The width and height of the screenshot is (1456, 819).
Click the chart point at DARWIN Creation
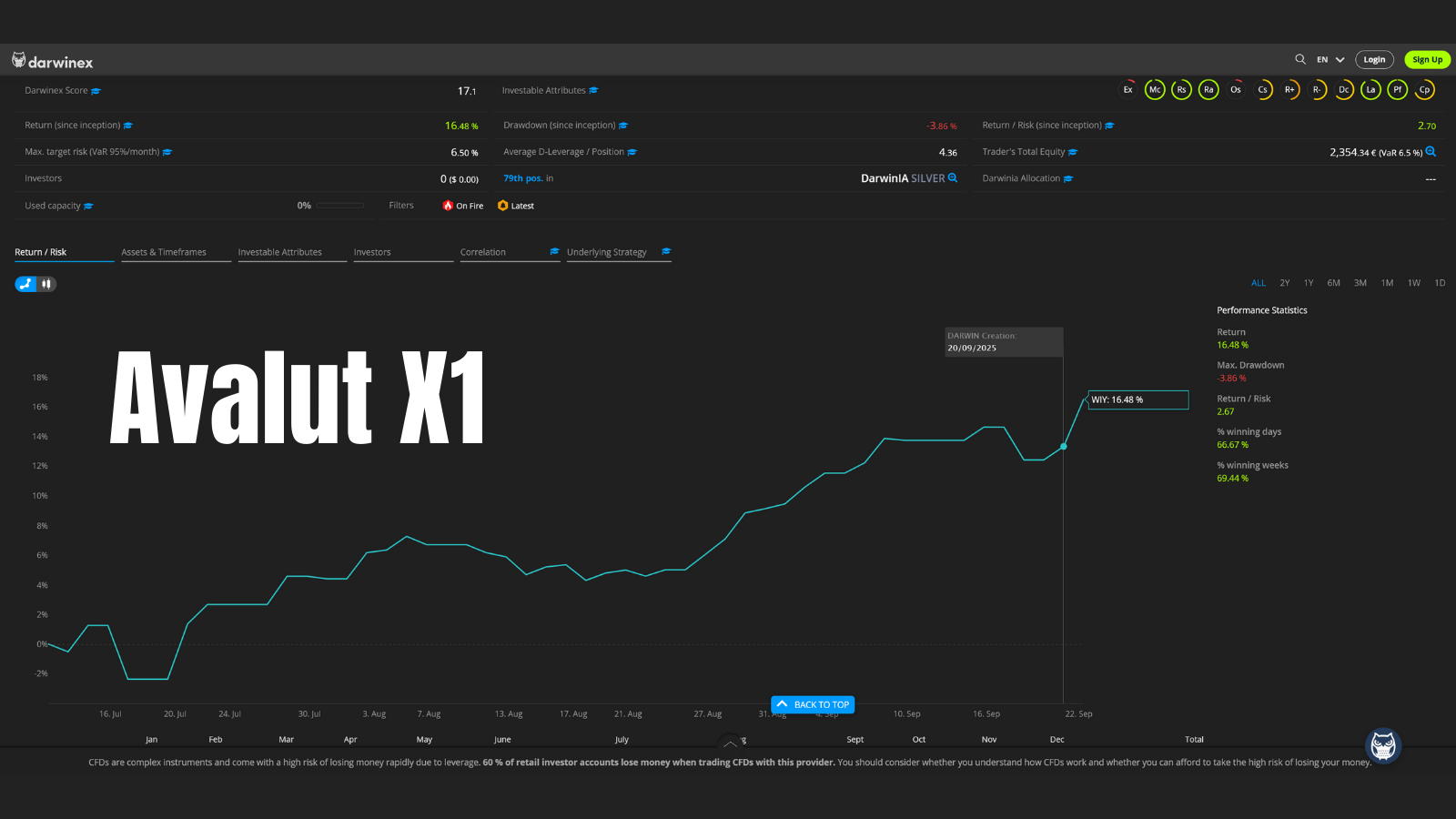click(x=1063, y=446)
